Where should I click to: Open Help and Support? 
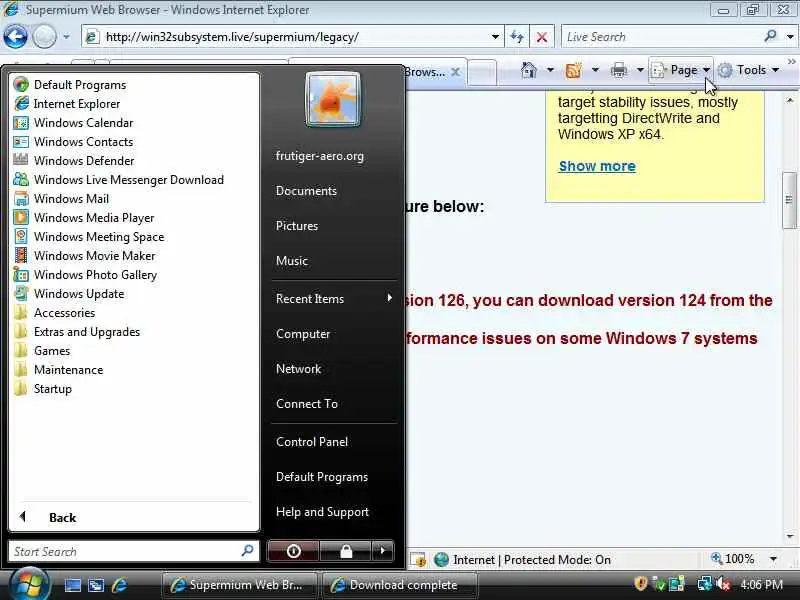click(x=322, y=512)
